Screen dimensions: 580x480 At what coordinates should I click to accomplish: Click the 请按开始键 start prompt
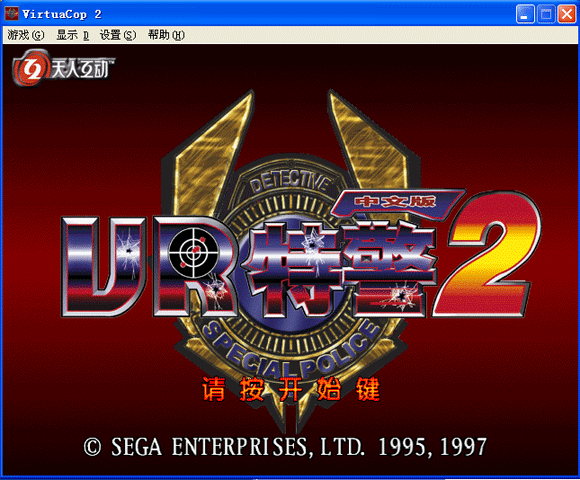tap(291, 389)
